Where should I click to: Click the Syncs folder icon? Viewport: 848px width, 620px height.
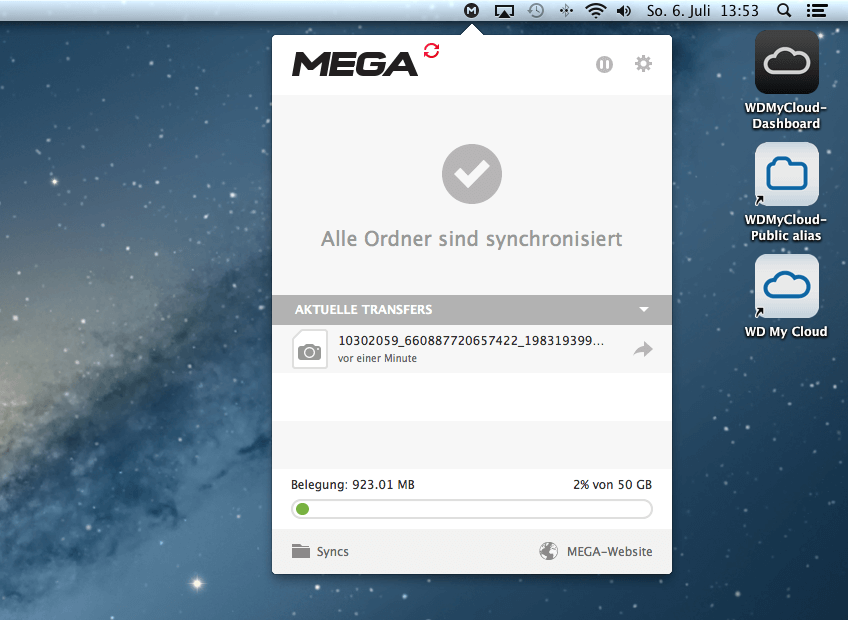301,551
